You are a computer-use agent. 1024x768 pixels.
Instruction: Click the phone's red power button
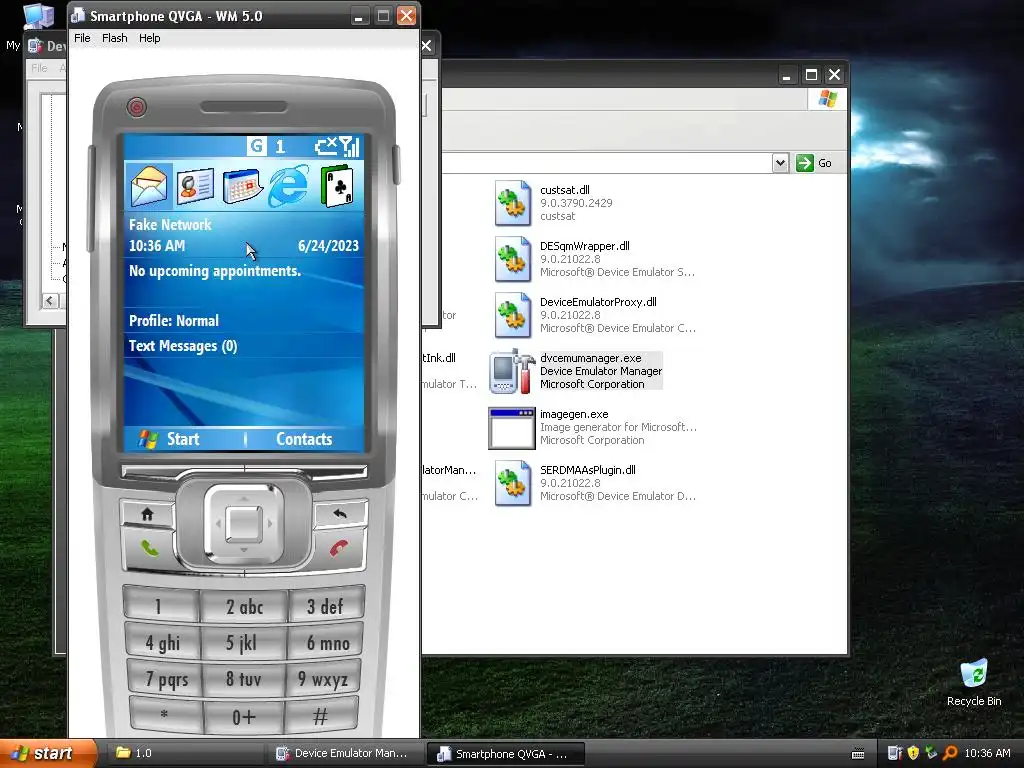coord(136,107)
